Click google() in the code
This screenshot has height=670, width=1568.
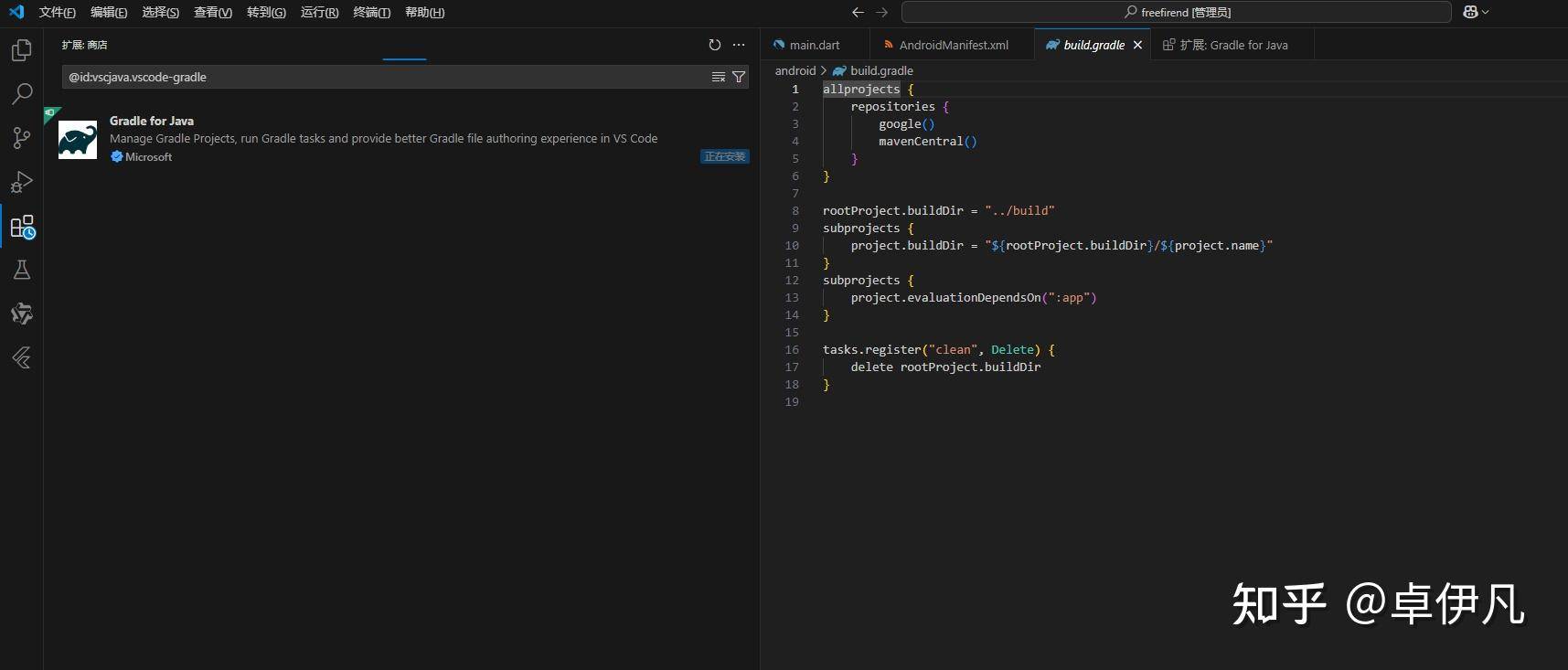tap(907, 123)
